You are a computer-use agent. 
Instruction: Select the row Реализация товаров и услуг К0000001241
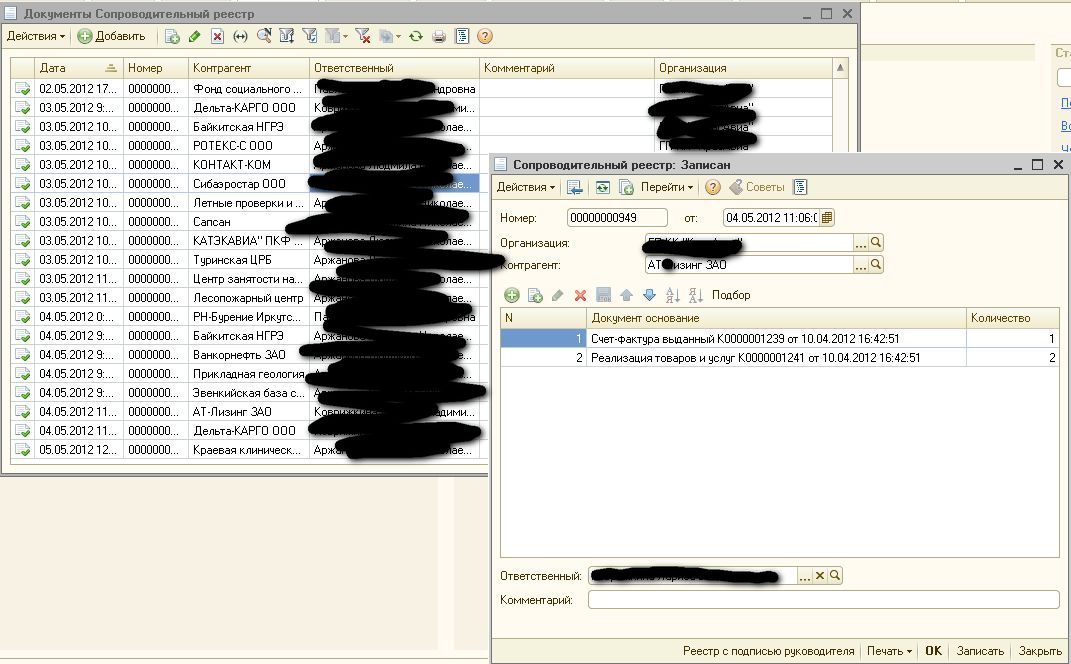[780, 358]
